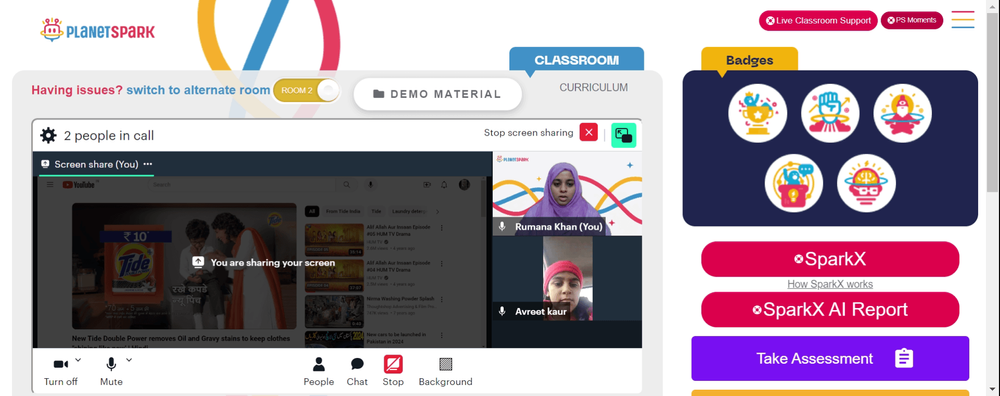Click Avreet kaur's microphone icon
The height and width of the screenshot is (396, 1000).
click(x=503, y=311)
